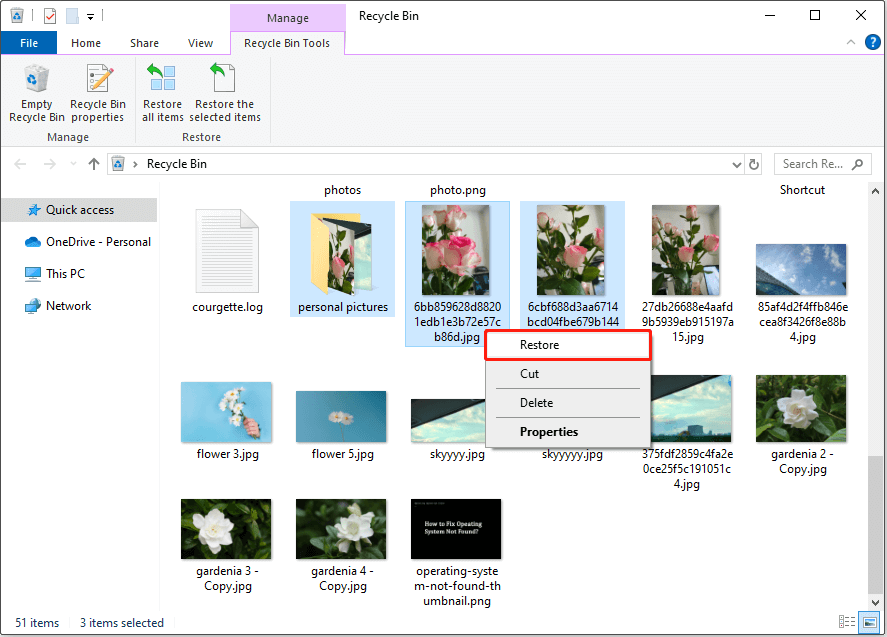Collapse the ribbon with the chevron arrow
Screen dimensions: 887x637
849,41
